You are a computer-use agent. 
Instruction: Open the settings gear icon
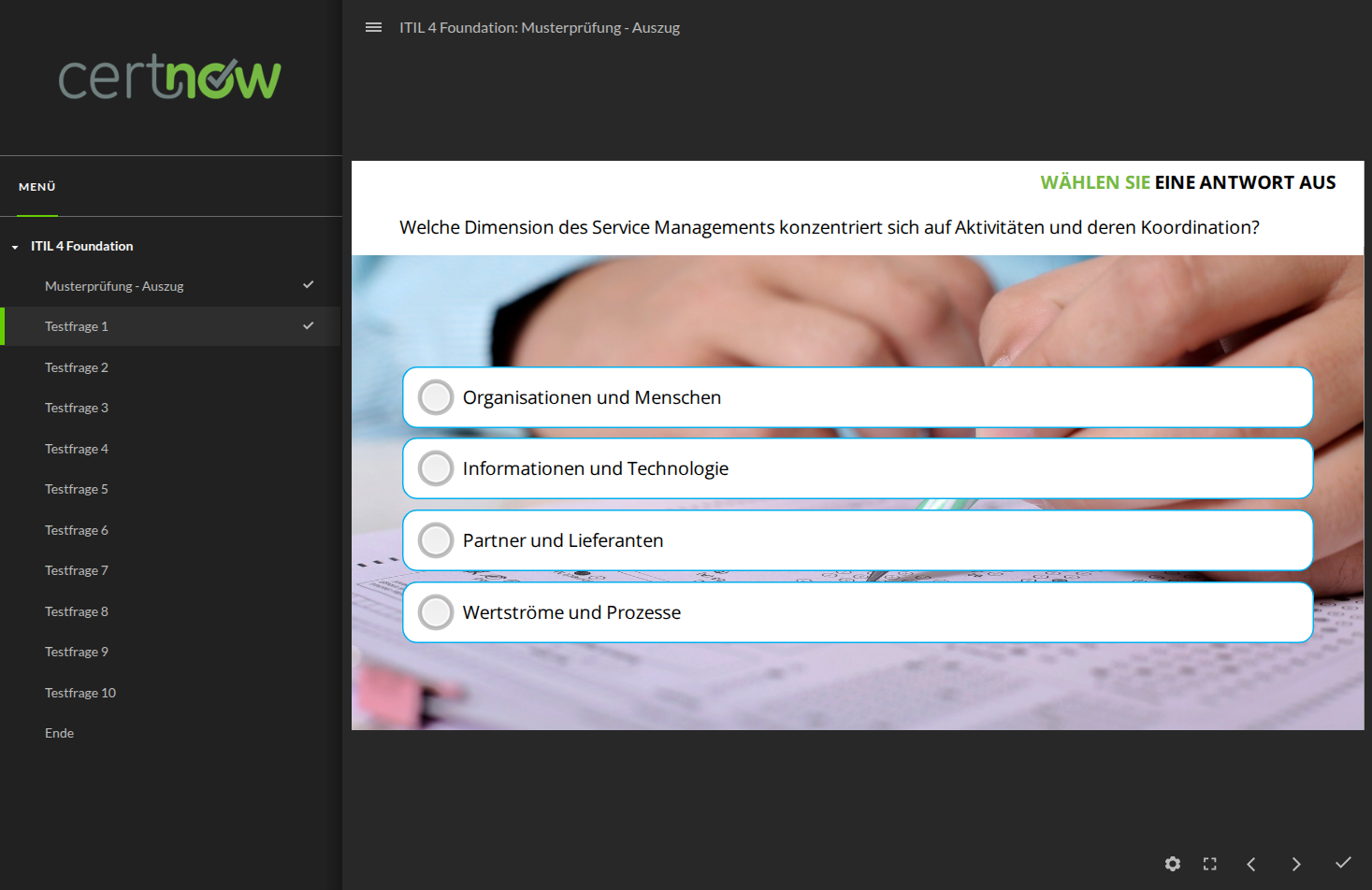point(1172,864)
